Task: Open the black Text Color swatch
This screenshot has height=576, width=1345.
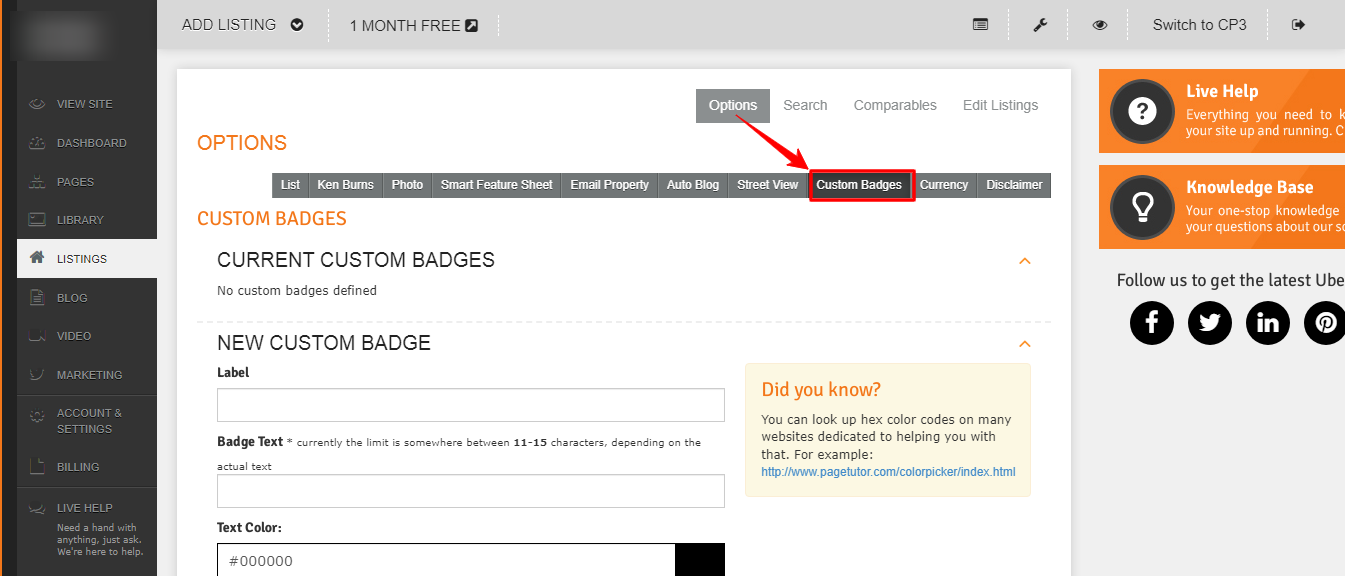Action: pyautogui.click(x=700, y=560)
